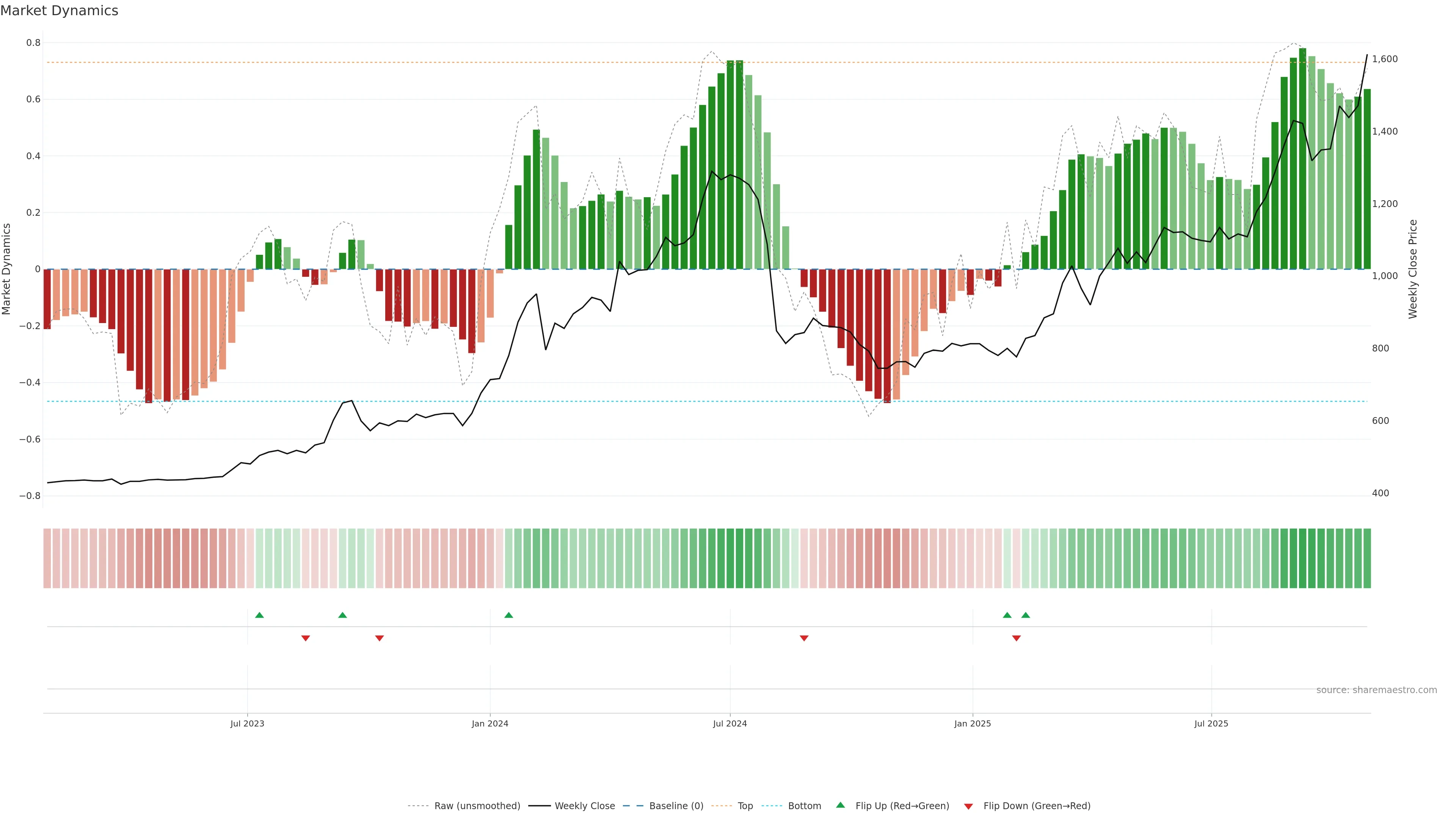
Task: Click the 1,600 right-axis price label
Action: pos(1385,59)
